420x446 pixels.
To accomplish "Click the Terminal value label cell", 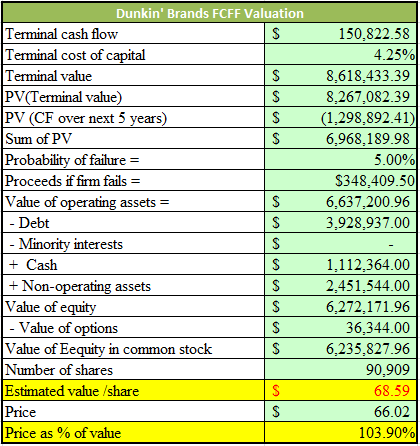I will (x=134, y=75).
